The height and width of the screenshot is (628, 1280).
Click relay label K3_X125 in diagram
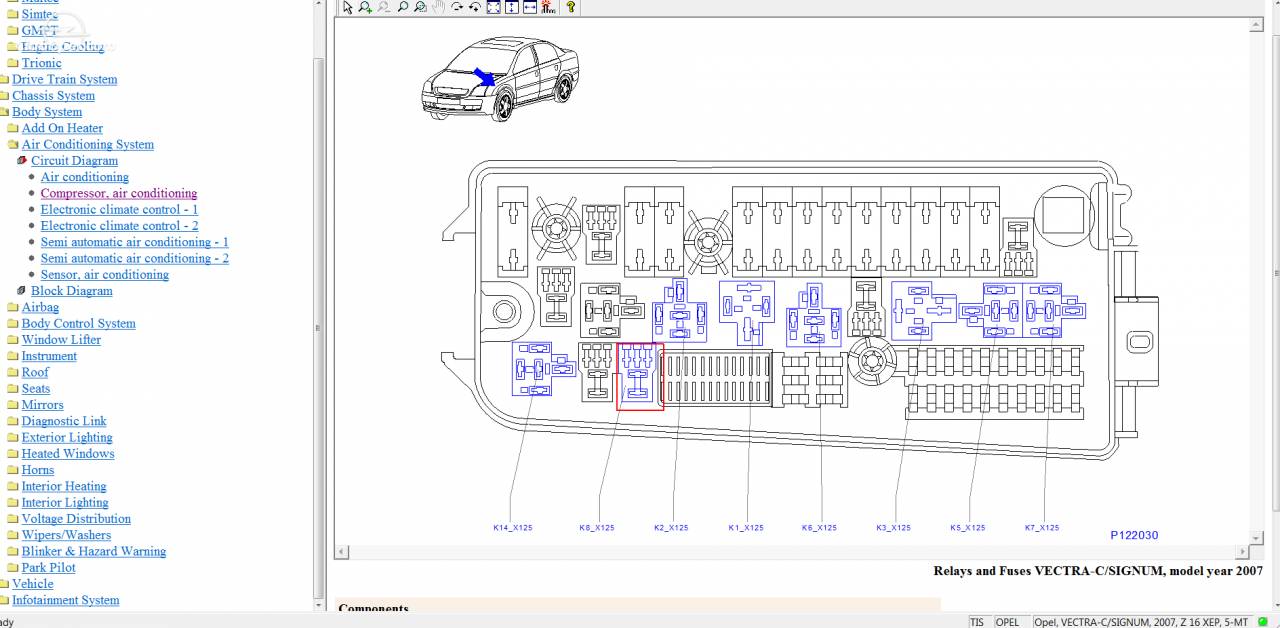894,528
